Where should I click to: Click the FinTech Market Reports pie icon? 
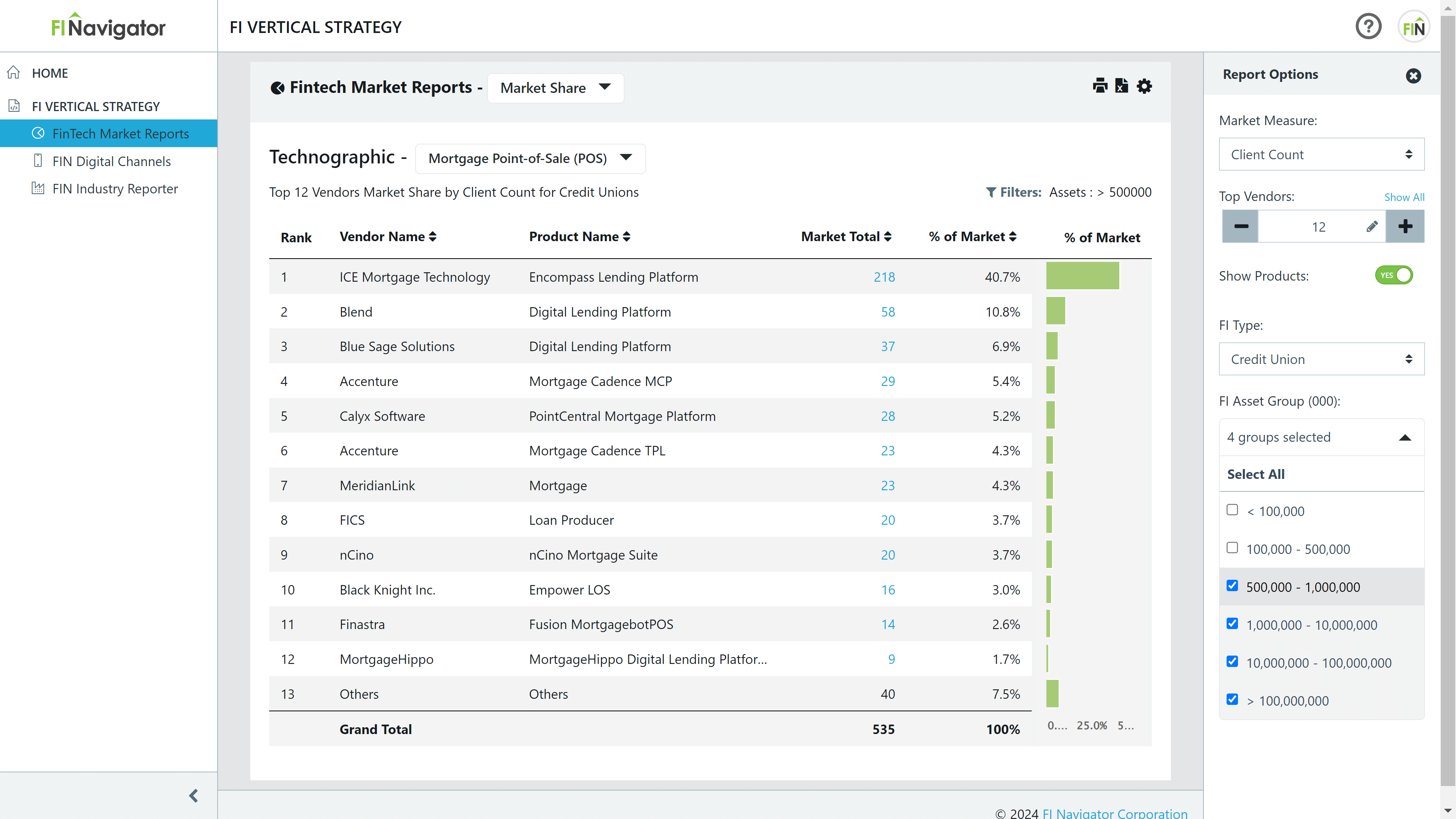click(x=38, y=133)
